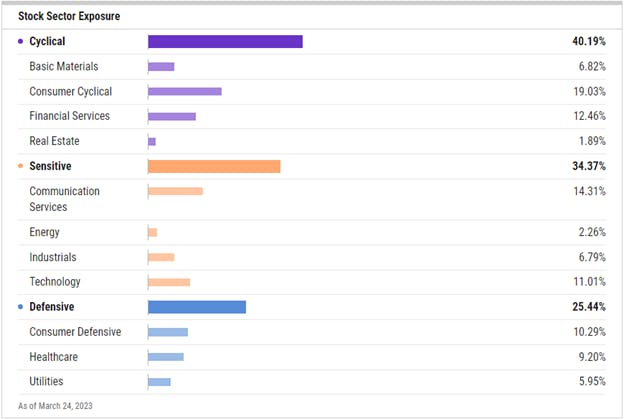Click the Stock Sector Exposure heading

pos(66,16)
